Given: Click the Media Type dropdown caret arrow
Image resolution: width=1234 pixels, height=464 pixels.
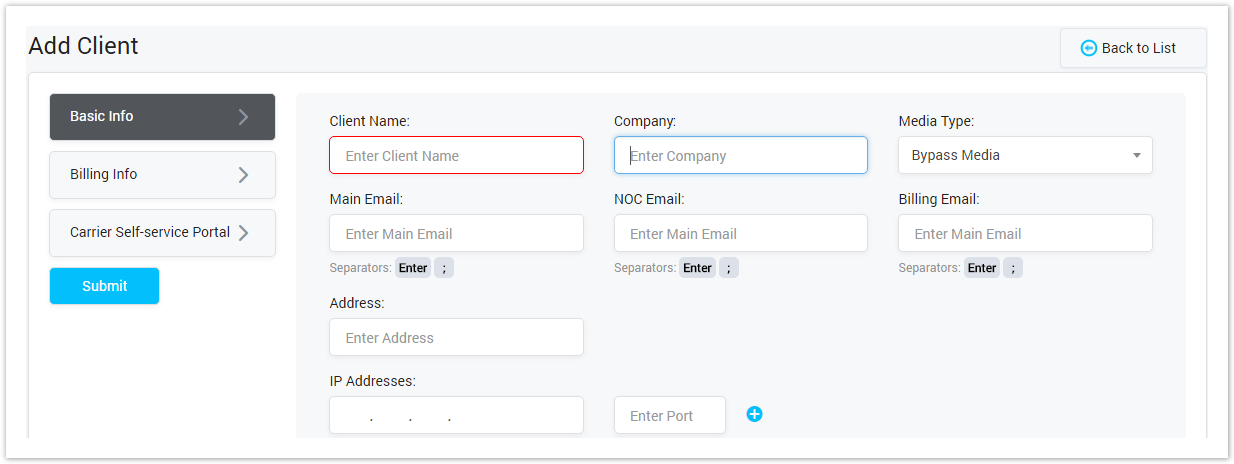Looking at the screenshot, I should click(x=1137, y=156).
